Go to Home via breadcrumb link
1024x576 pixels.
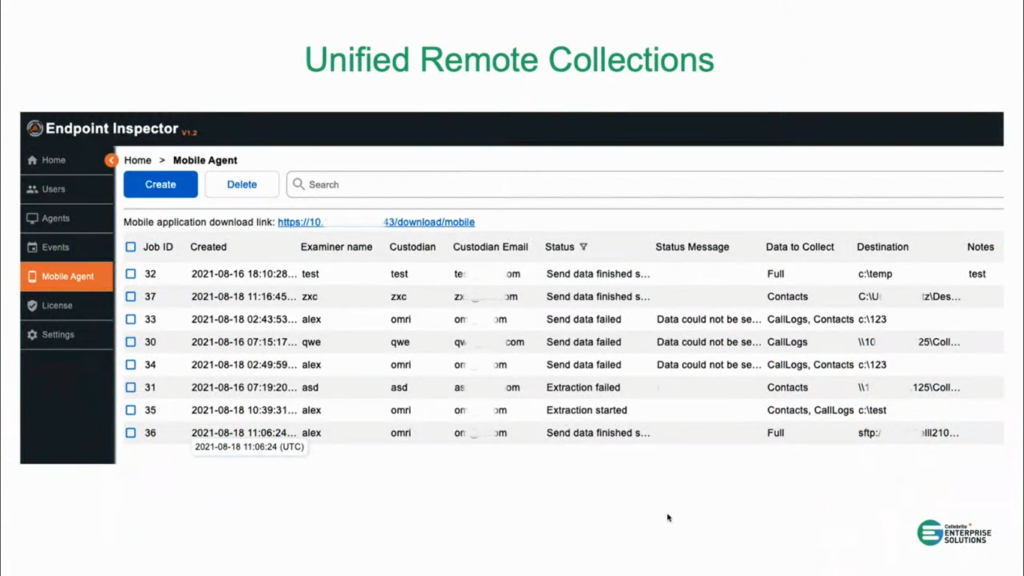pos(138,160)
